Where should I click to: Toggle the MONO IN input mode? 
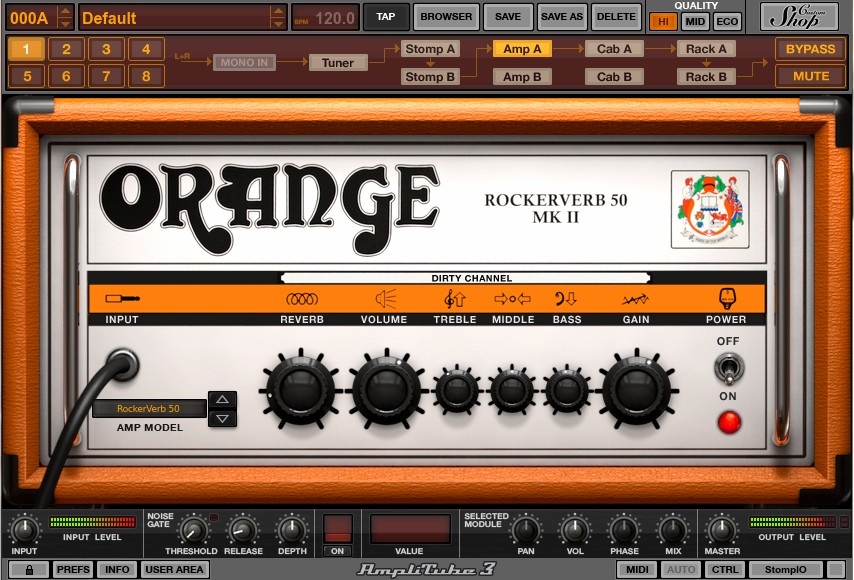244,63
